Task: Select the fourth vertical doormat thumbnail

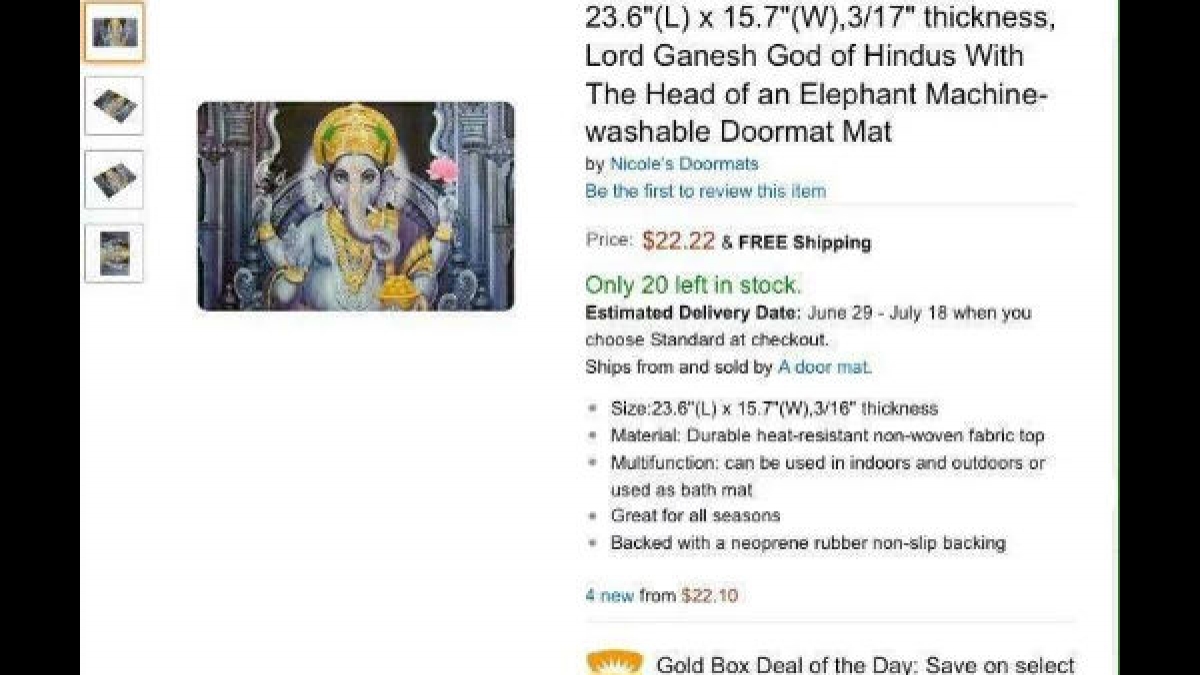Action: [114, 253]
